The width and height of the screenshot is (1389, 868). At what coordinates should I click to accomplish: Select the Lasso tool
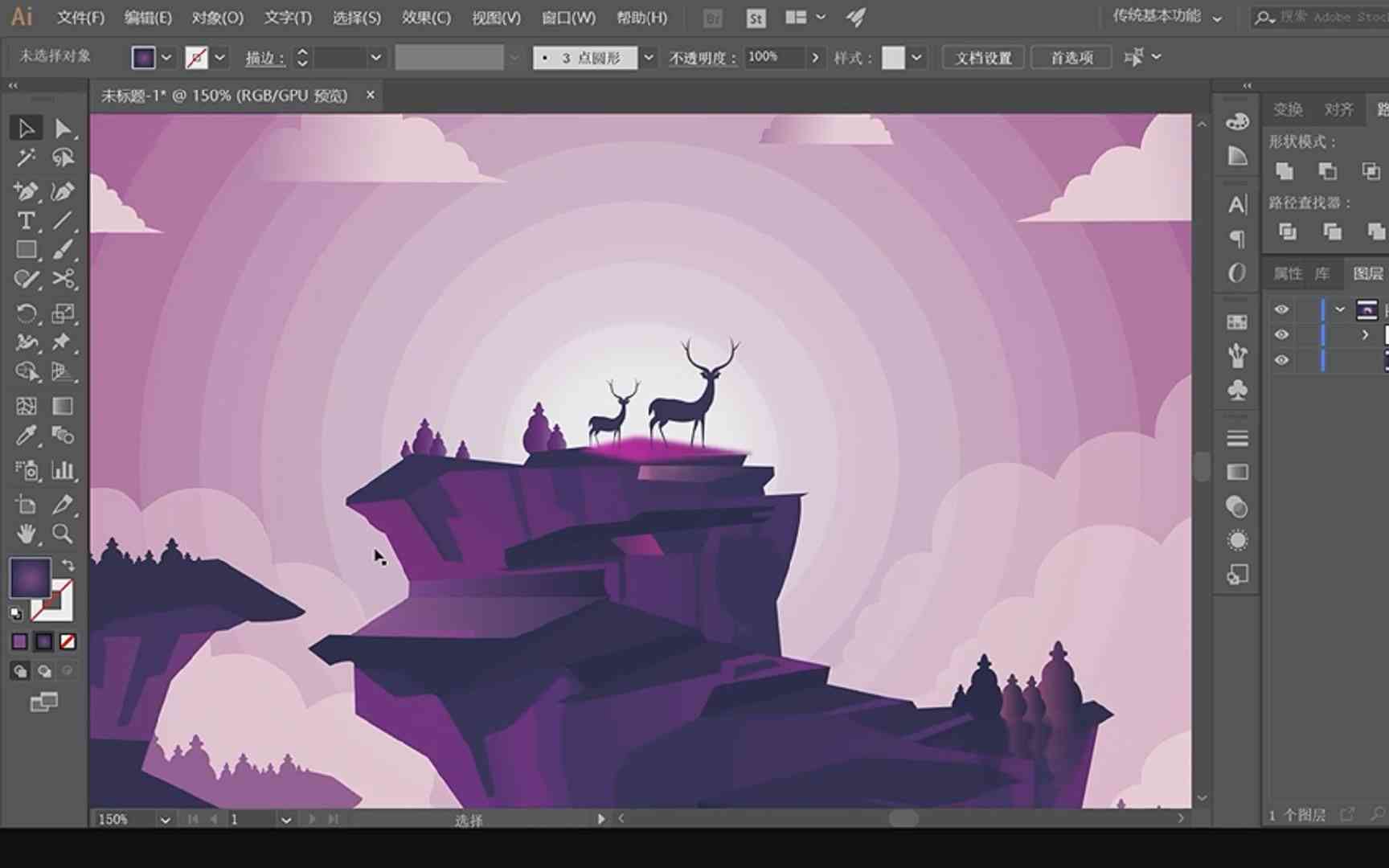(x=63, y=158)
